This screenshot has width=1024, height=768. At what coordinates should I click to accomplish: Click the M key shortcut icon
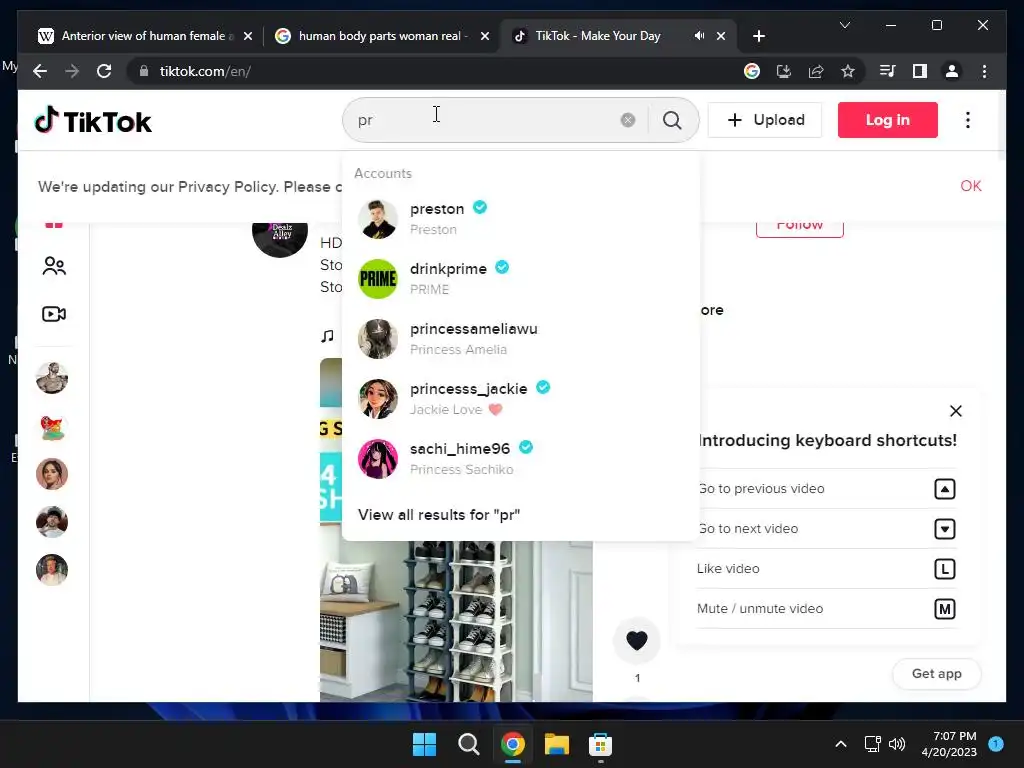(944, 609)
